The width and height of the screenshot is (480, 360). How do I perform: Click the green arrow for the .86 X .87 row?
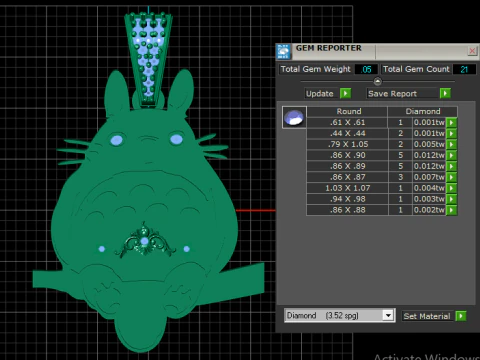pyautogui.click(x=452, y=177)
